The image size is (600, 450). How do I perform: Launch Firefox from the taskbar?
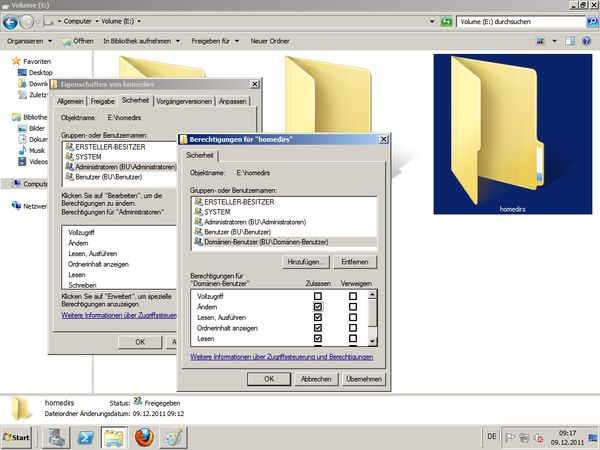145,438
